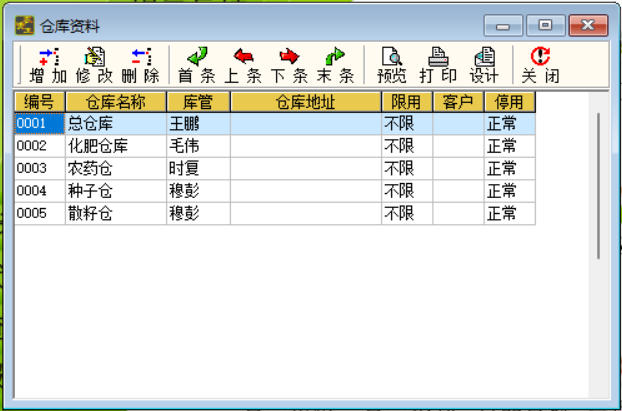This screenshot has height=411, width=622.
Task: Click the 仓库名称 column header
Action: [116, 102]
